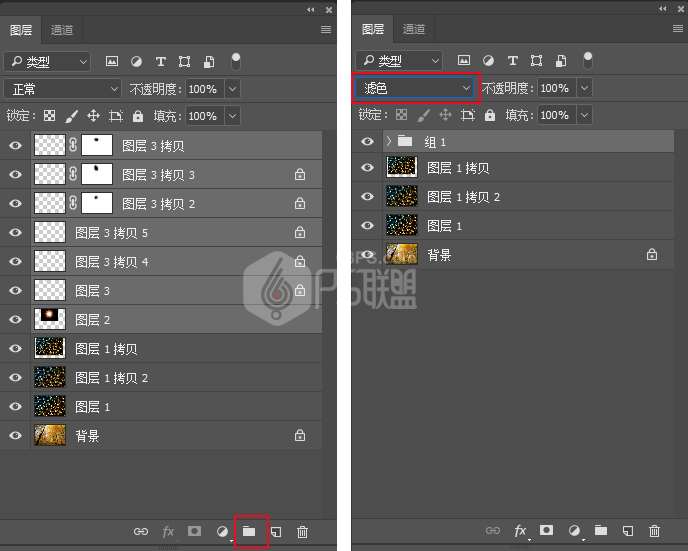This screenshot has height=551, width=688.
Task: Click shape layer filter icon in left panel
Action: click(184, 61)
